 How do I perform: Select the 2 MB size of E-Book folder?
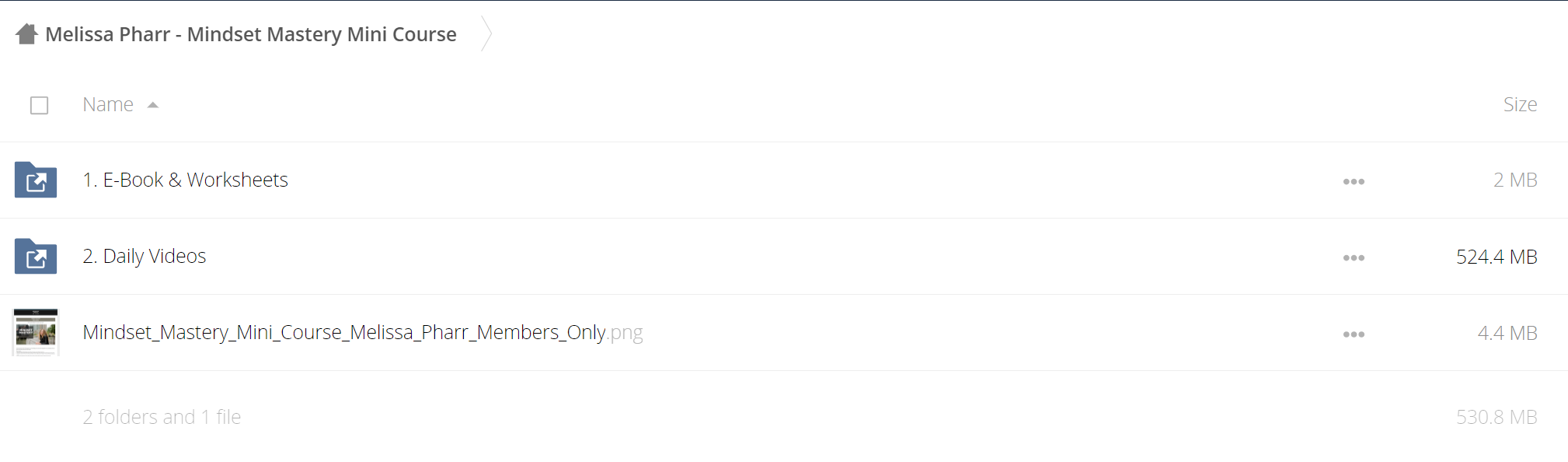pyautogui.click(x=1515, y=180)
